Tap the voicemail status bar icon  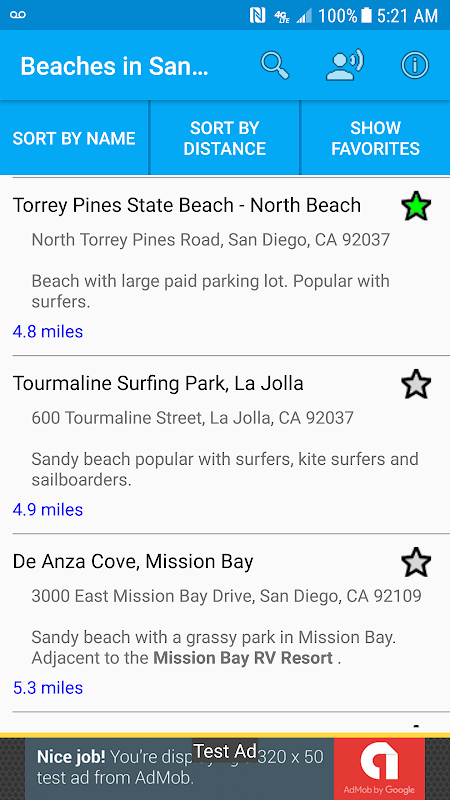point(17,15)
